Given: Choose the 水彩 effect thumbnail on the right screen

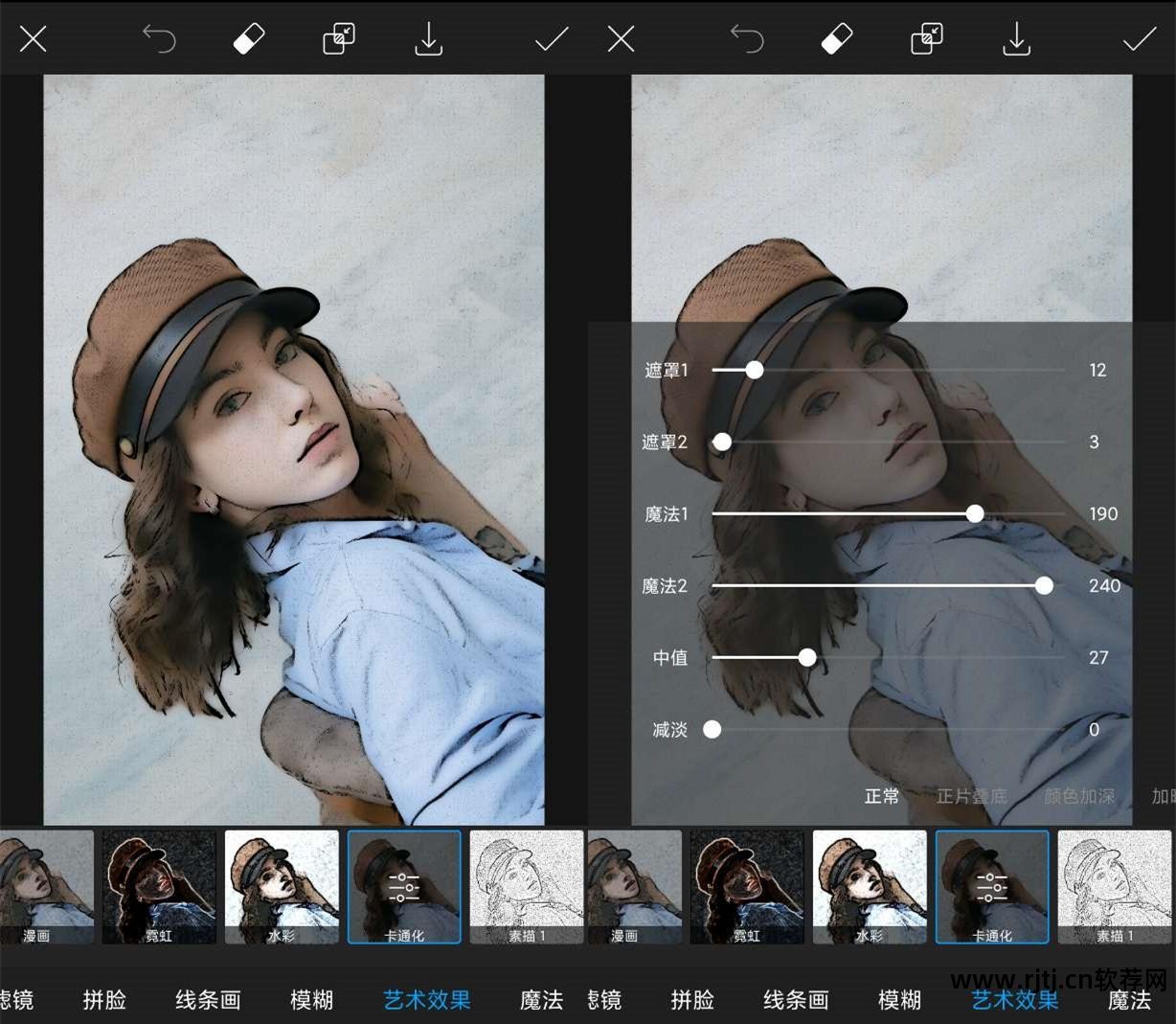Looking at the screenshot, I should 870,886.
